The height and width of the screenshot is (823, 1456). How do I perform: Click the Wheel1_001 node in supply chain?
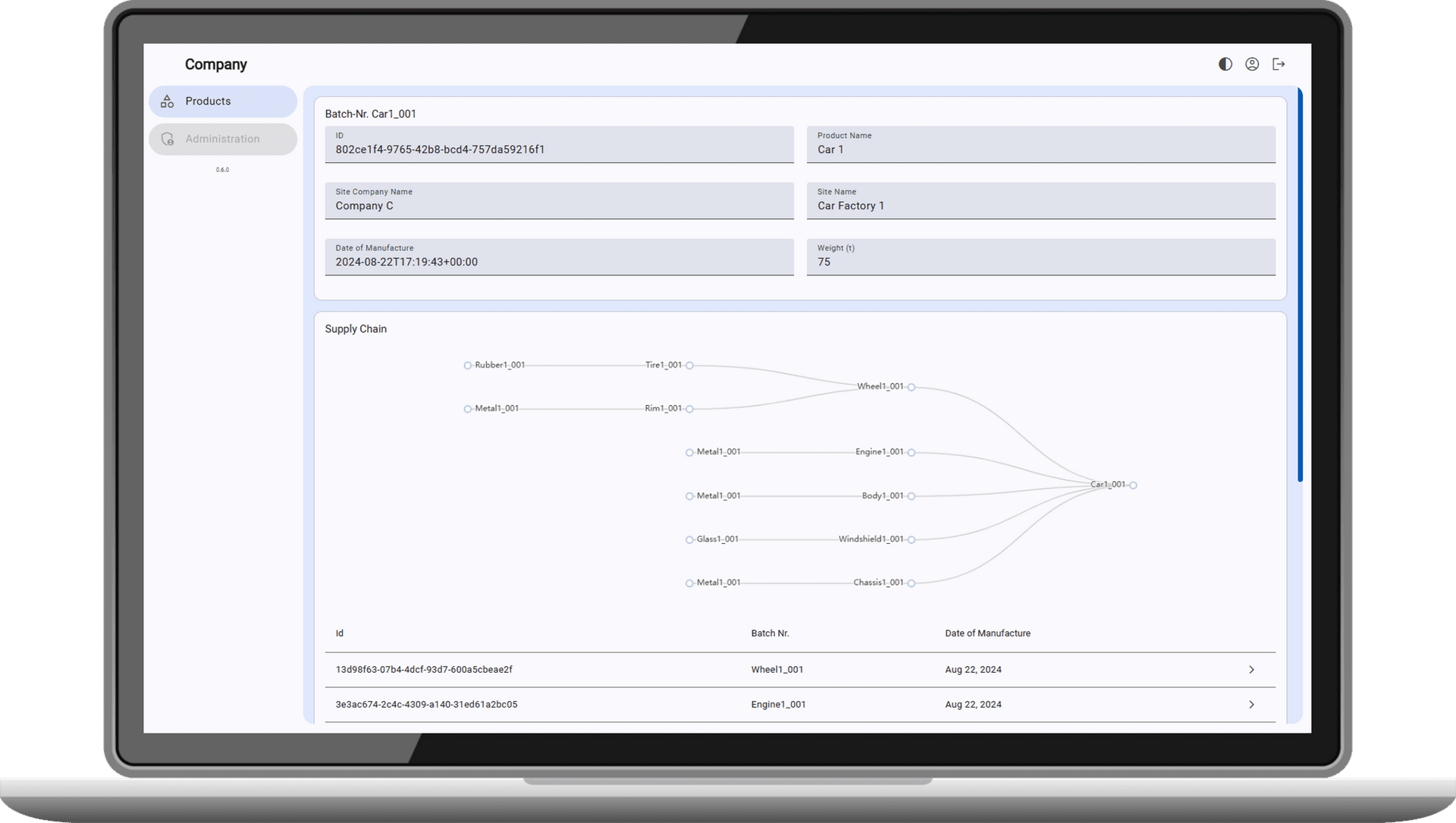(912, 386)
